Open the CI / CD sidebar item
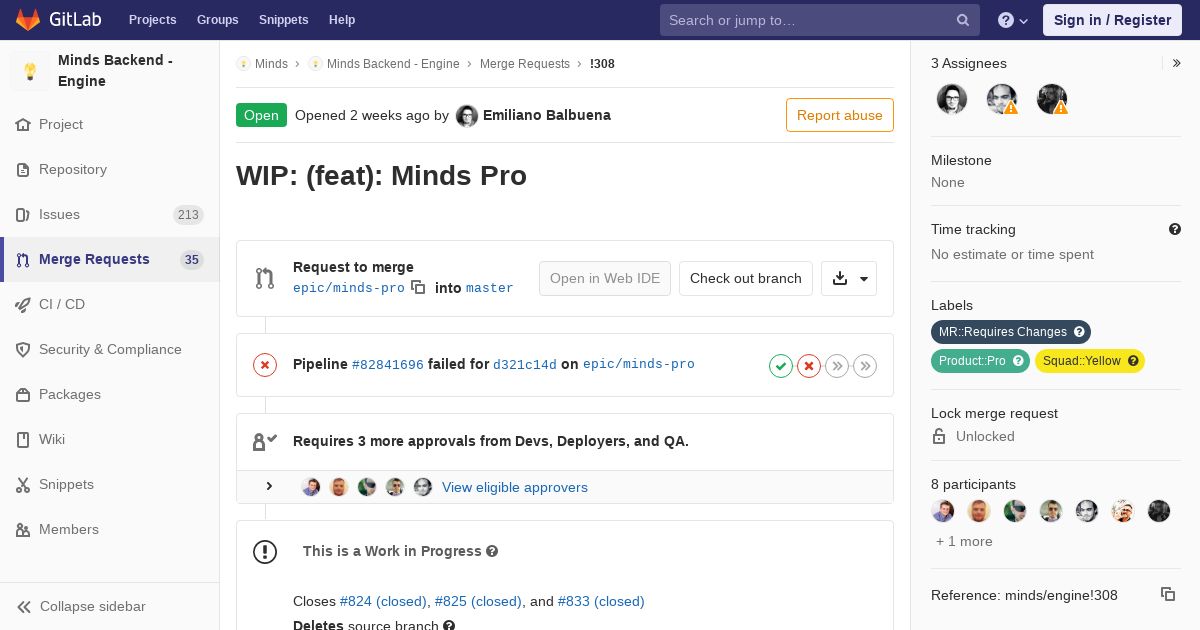The image size is (1200, 630). 62,304
